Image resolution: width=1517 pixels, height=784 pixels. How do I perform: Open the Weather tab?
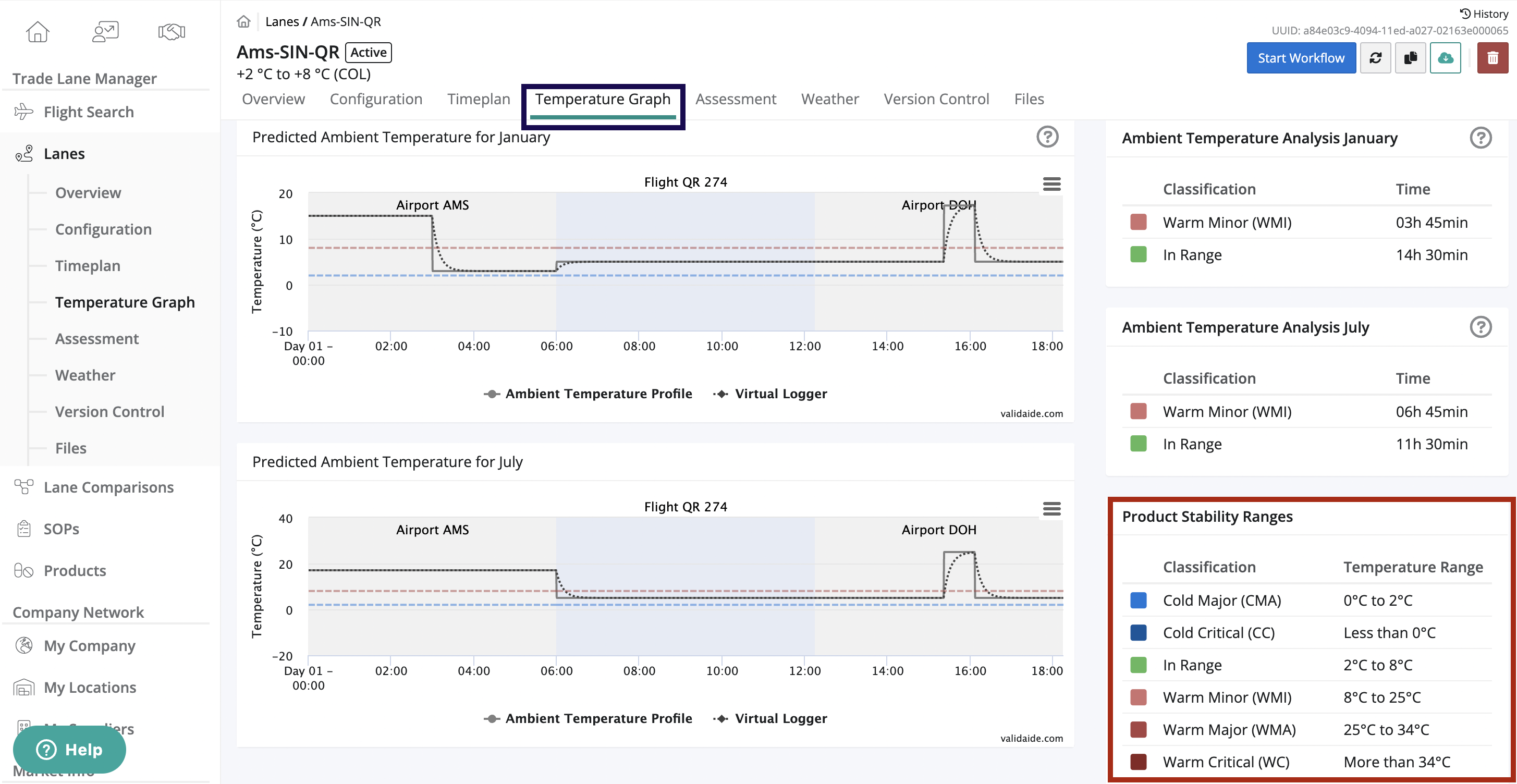(x=829, y=99)
